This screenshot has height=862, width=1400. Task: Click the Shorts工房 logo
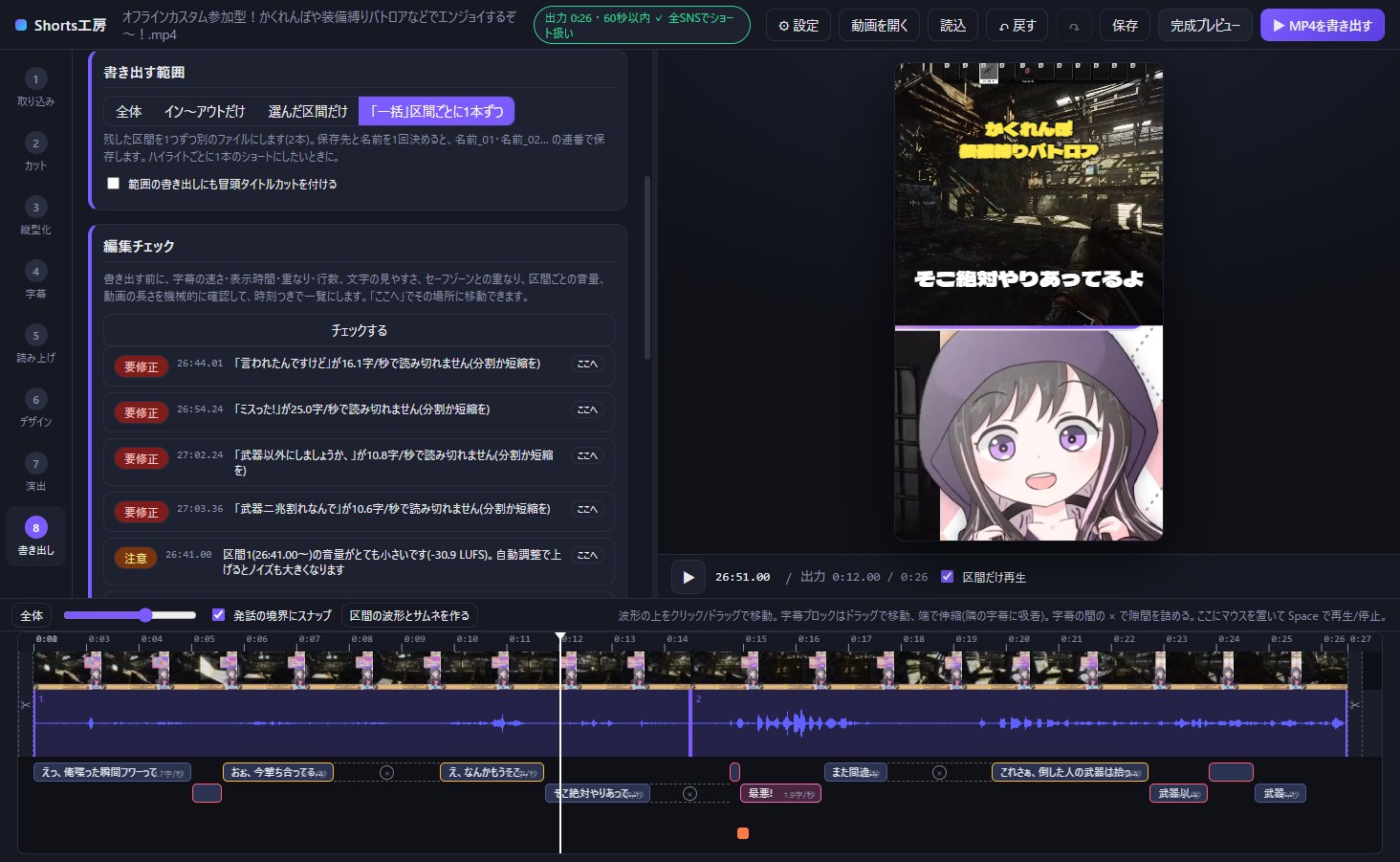(x=61, y=26)
